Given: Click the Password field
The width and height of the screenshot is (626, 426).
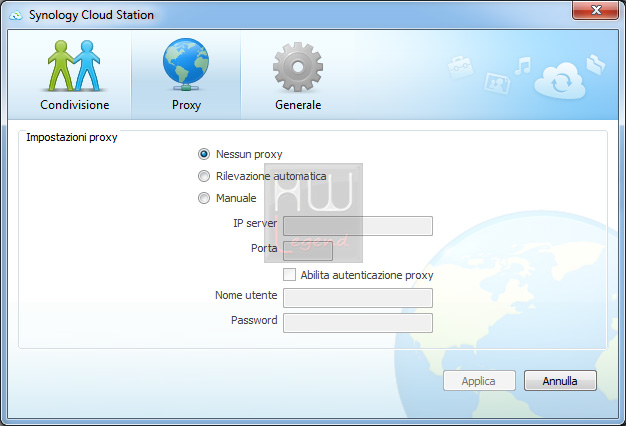Looking at the screenshot, I should (x=358, y=323).
